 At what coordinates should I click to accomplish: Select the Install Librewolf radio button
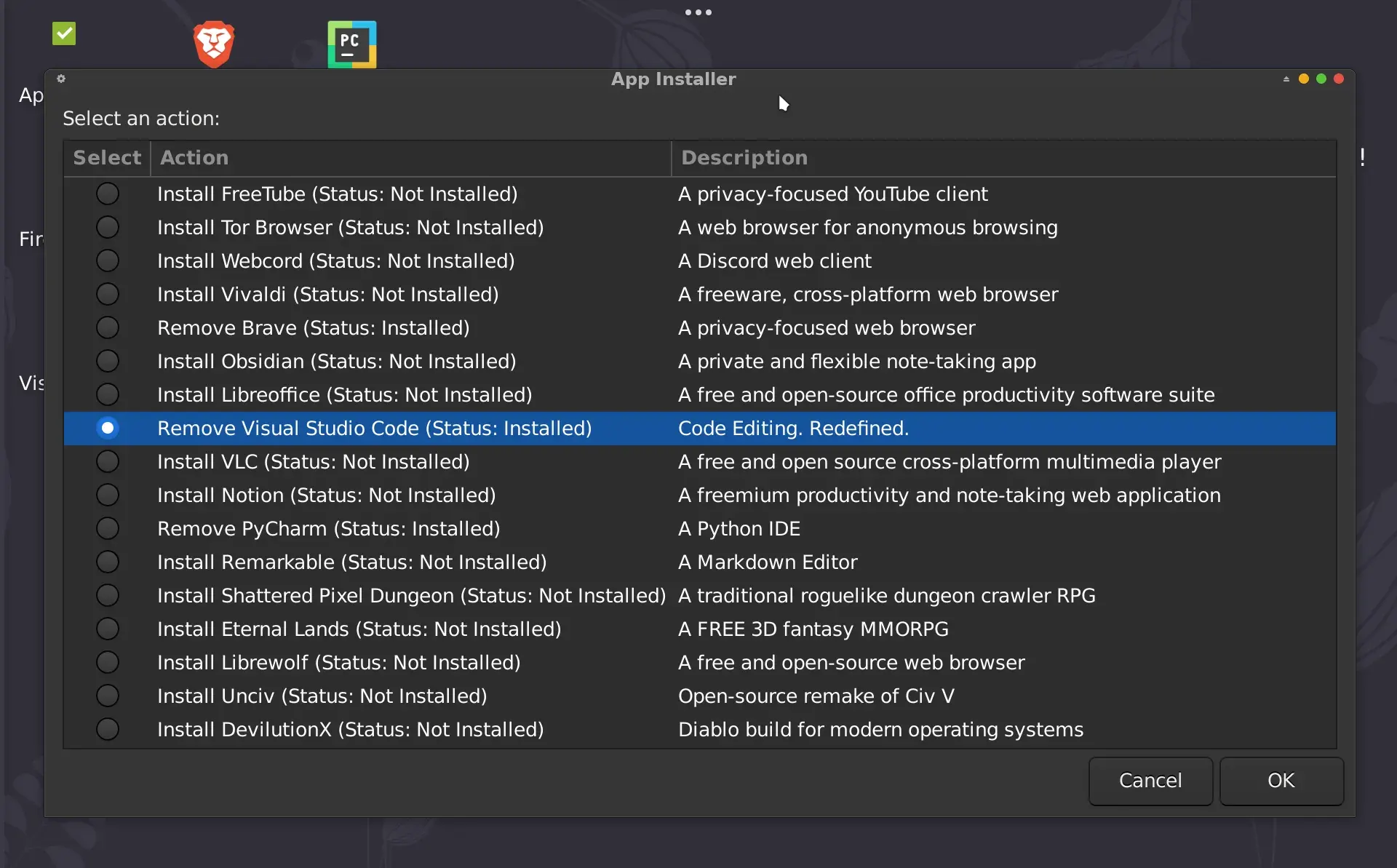point(108,662)
